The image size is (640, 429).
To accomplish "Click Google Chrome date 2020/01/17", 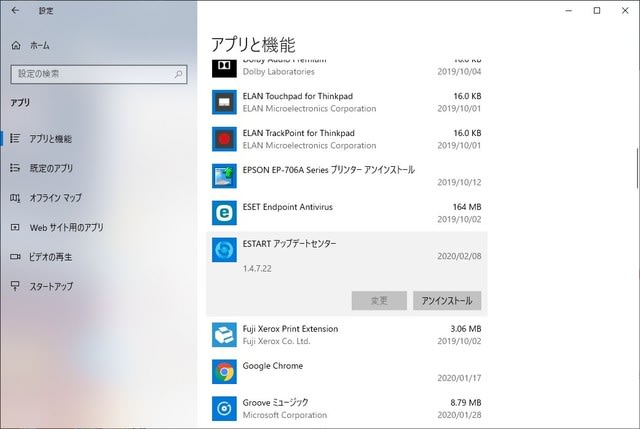I will coord(459,378).
